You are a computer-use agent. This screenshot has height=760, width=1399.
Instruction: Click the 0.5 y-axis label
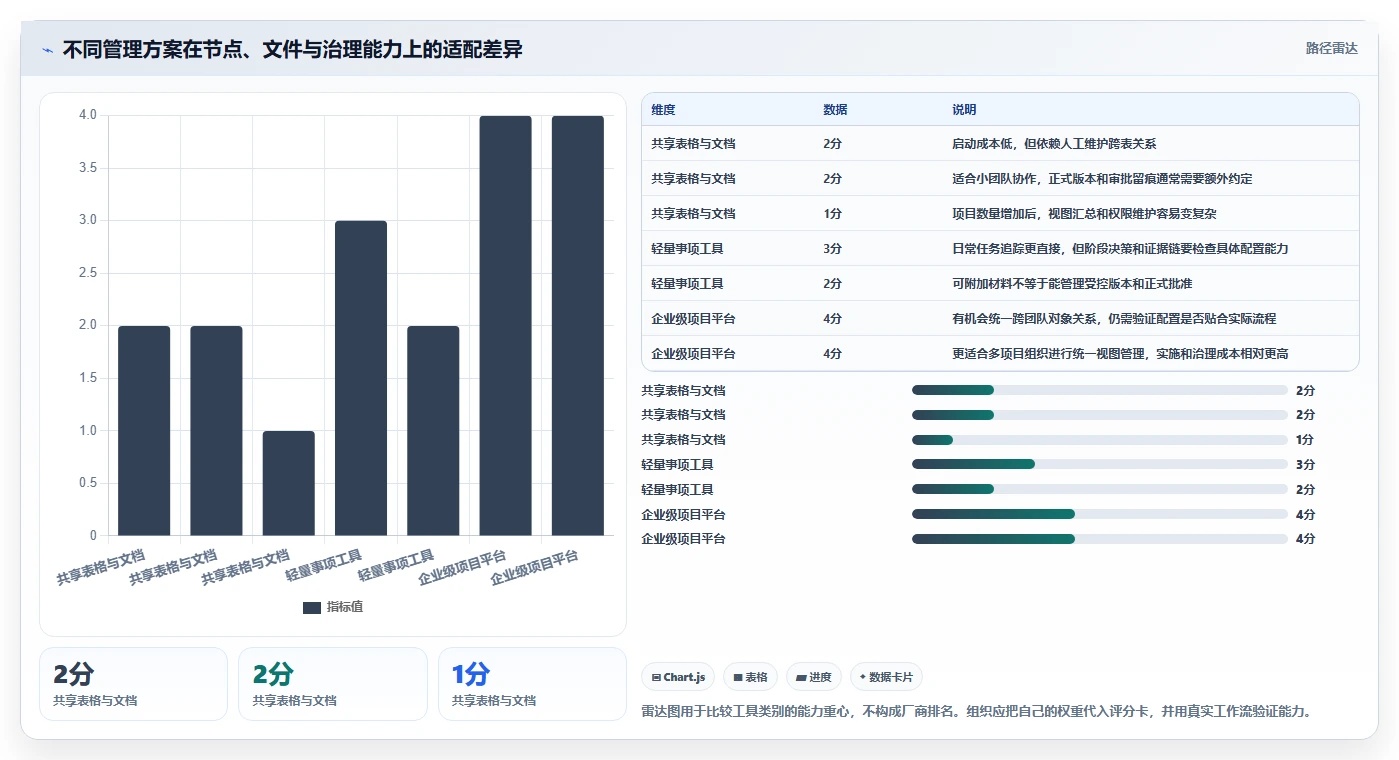(x=88, y=483)
